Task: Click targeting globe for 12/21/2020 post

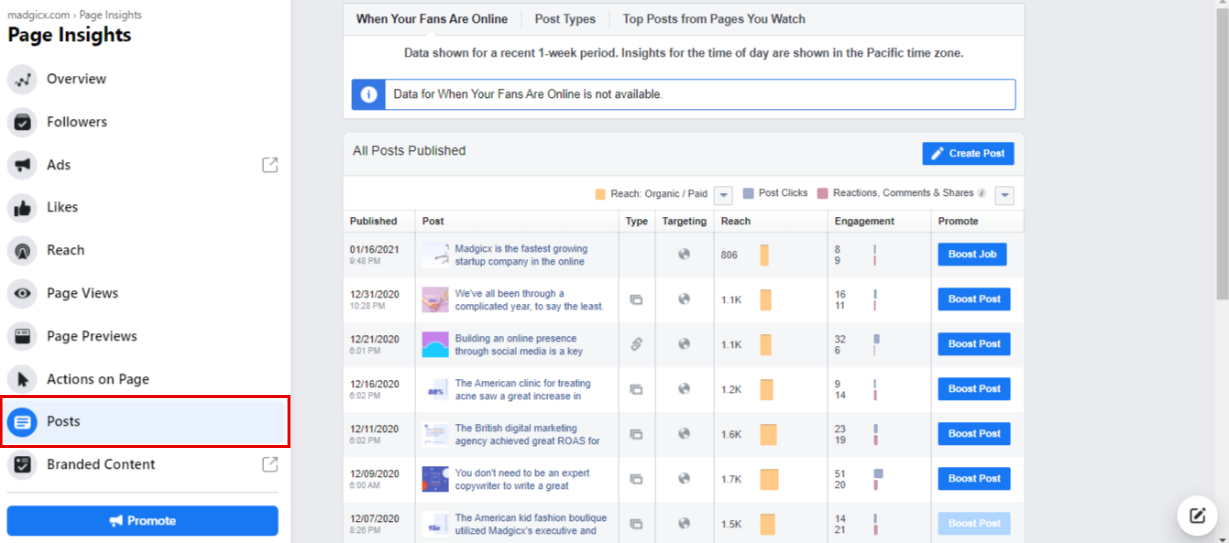Action: pos(684,344)
